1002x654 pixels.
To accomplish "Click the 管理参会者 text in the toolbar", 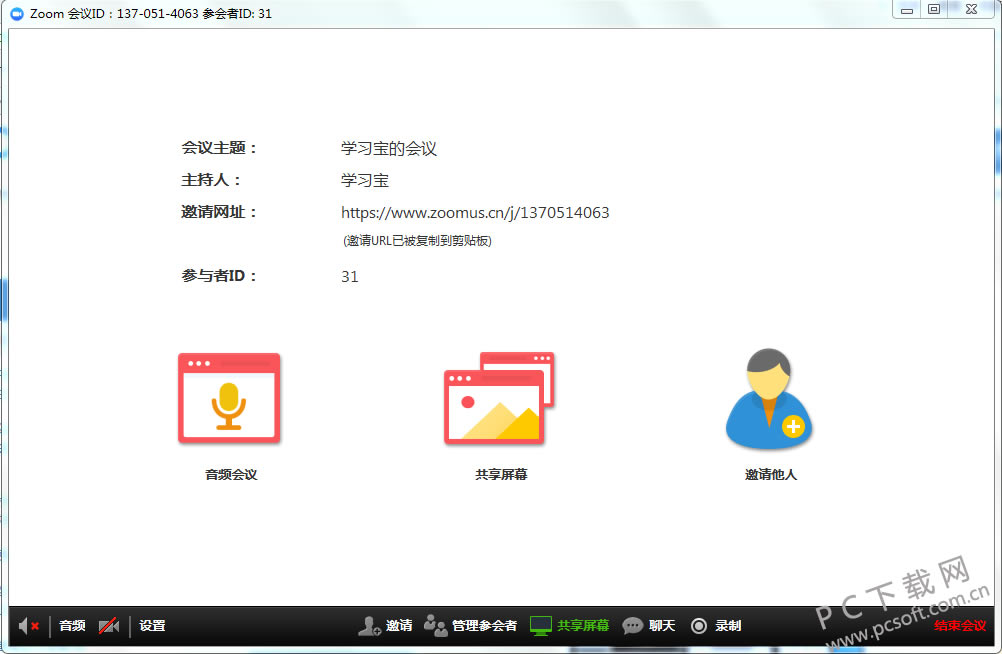I will pyautogui.click(x=484, y=626).
